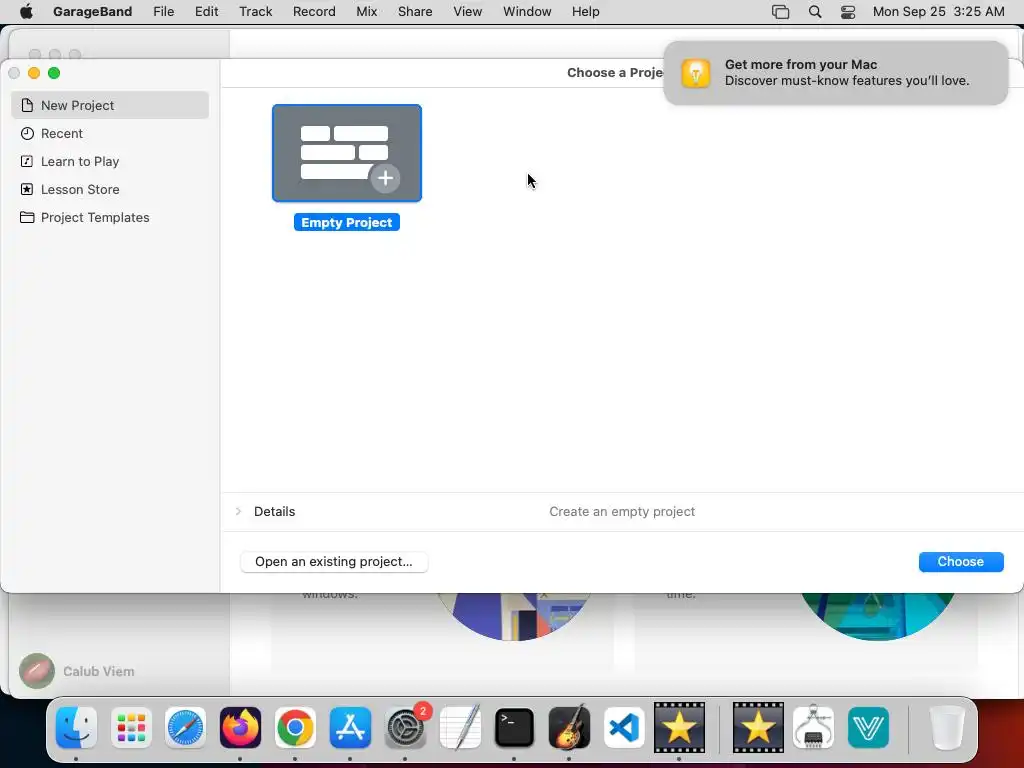Browse Project Templates in sidebar

tap(110, 217)
